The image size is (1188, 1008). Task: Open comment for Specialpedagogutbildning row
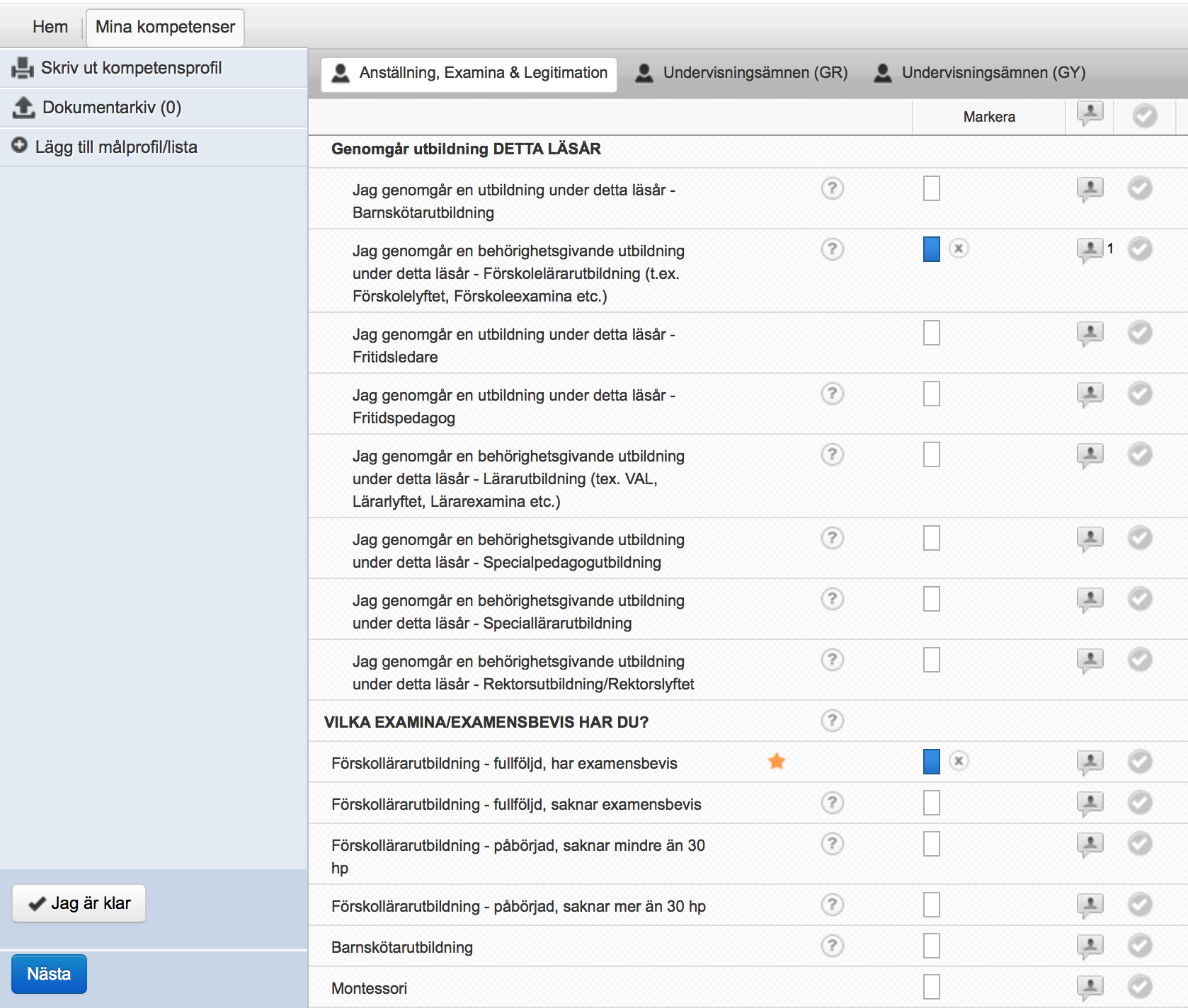(x=1090, y=539)
